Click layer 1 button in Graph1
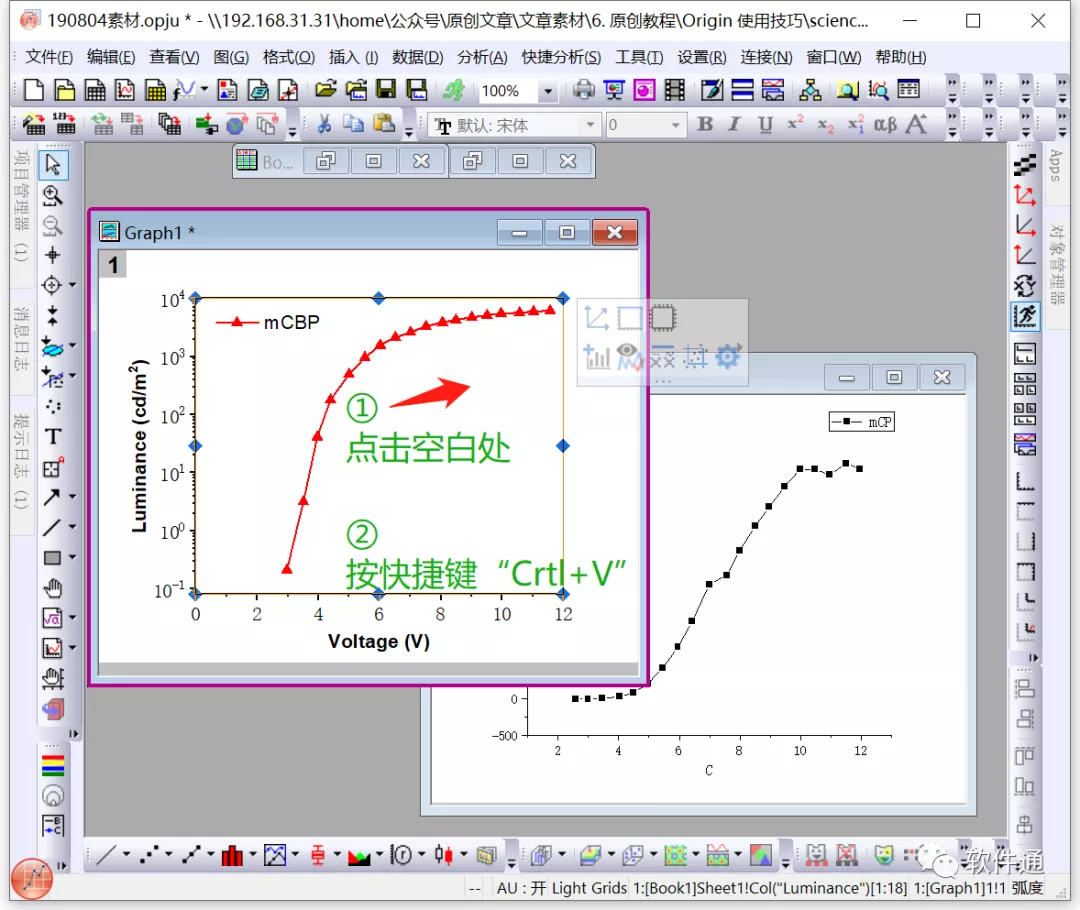This screenshot has height=910, width=1080. (113, 265)
